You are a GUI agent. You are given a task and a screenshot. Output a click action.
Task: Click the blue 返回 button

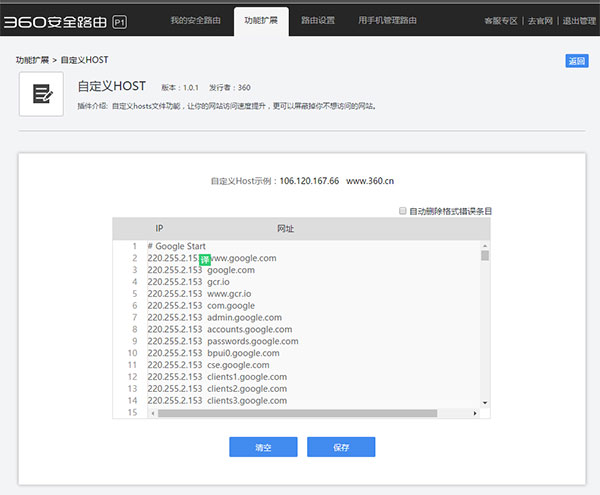coord(577,61)
